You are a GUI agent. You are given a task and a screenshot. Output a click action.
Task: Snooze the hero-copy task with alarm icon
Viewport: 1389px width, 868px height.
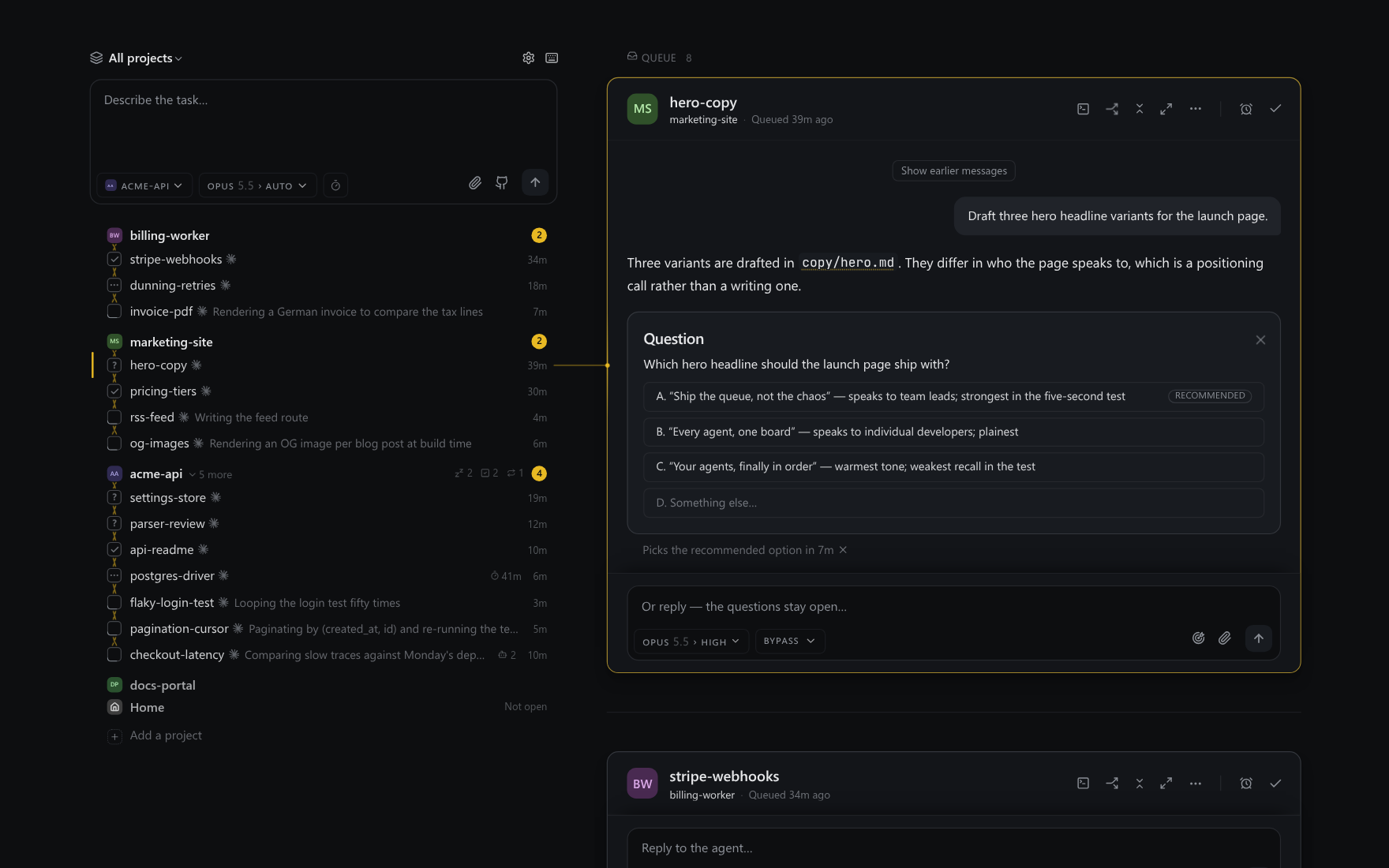pos(1246,109)
